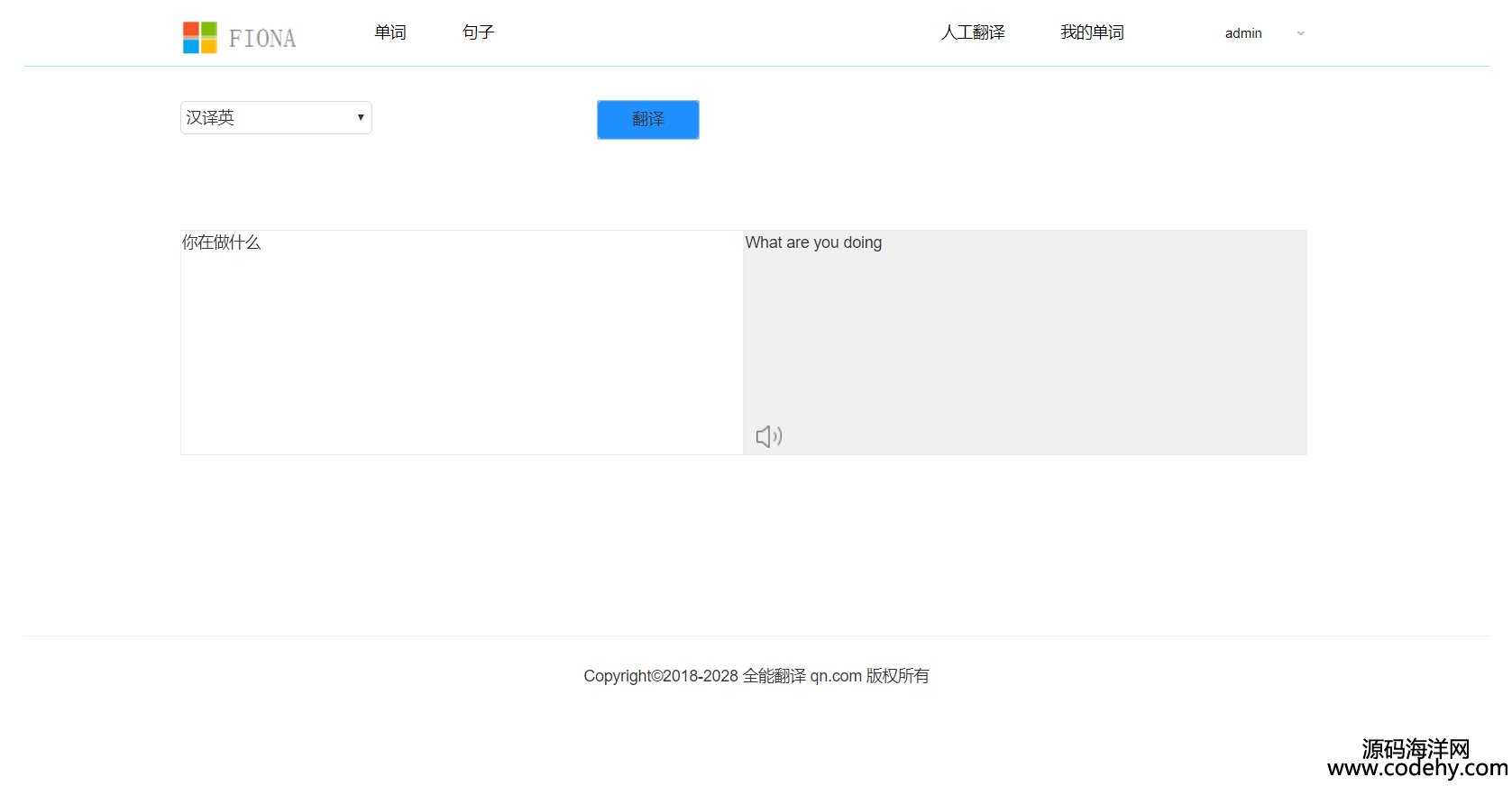Open the 人工翻译 section
Viewport: 1512px width, 786px height.
(973, 32)
